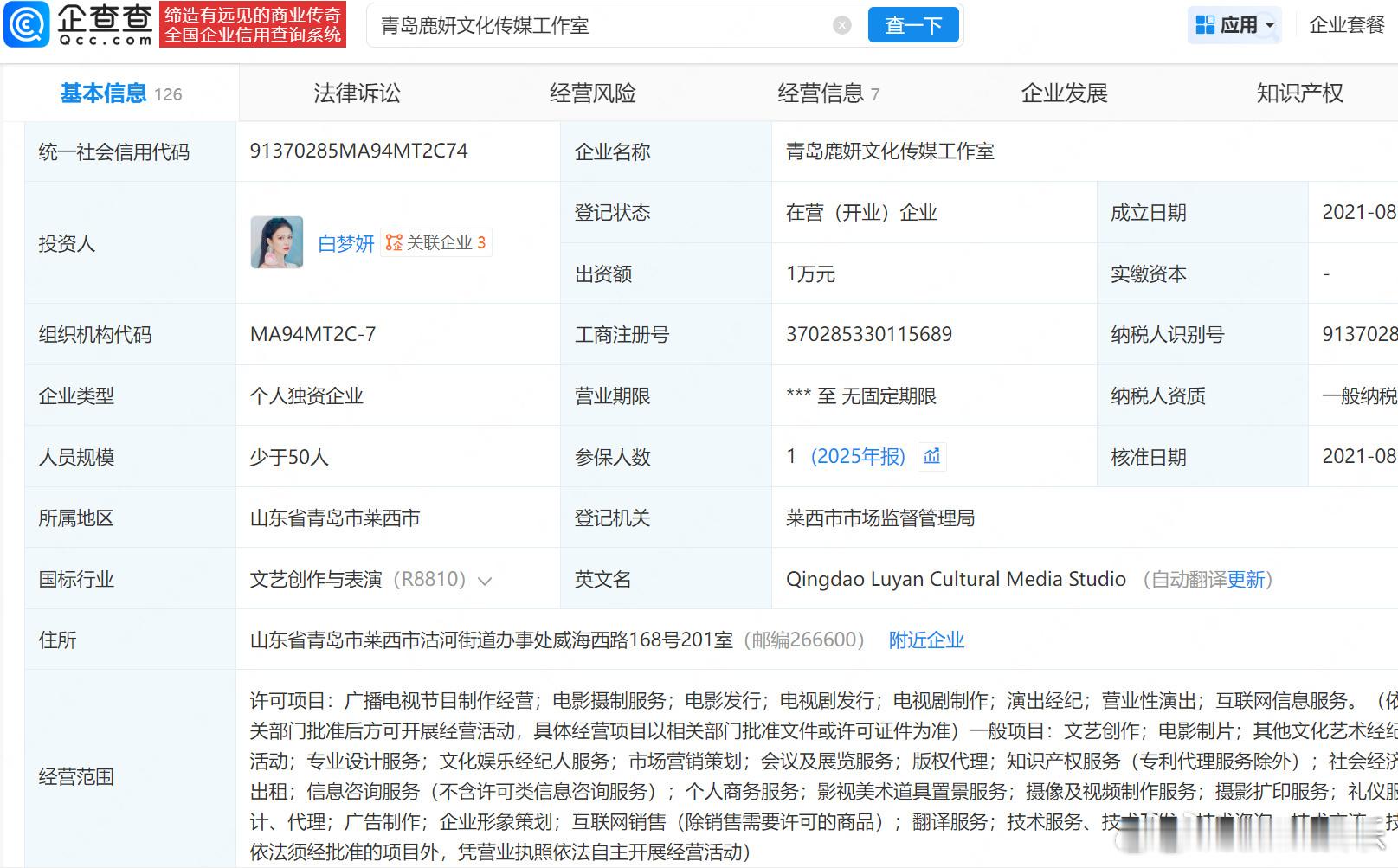
Task: Open the 经营信息 tab
Action: point(828,93)
